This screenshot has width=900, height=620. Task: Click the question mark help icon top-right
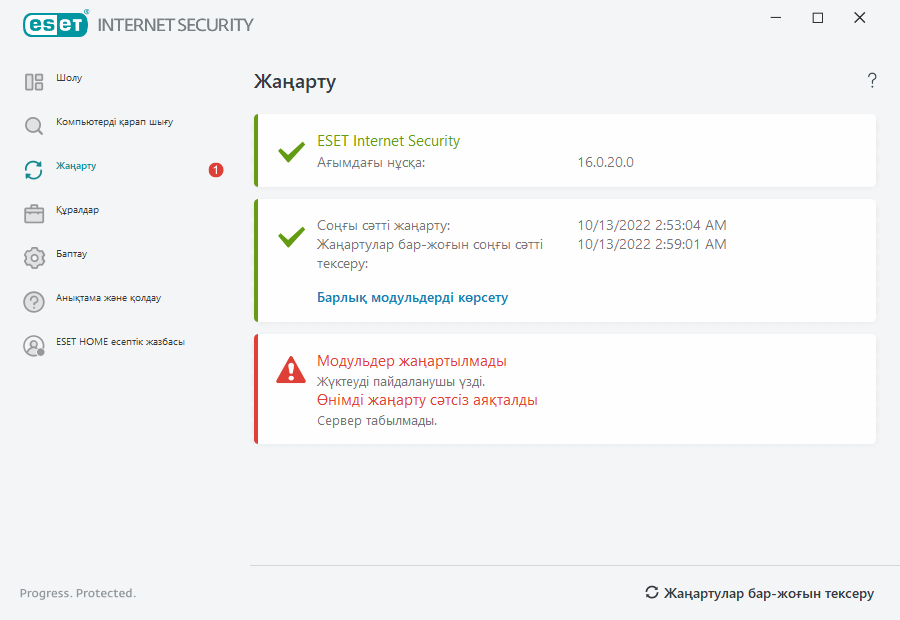coord(872,81)
